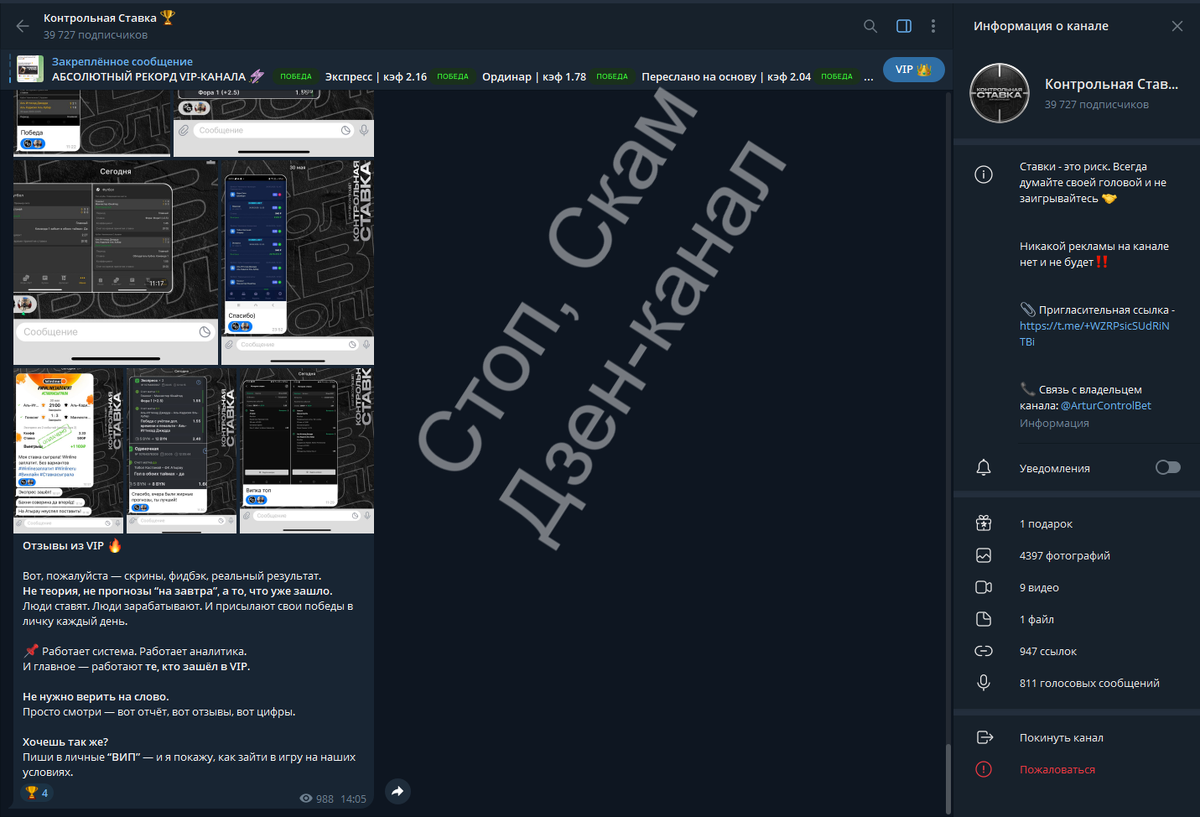
Task: Click the video camera icon
Action: (x=984, y=588)
